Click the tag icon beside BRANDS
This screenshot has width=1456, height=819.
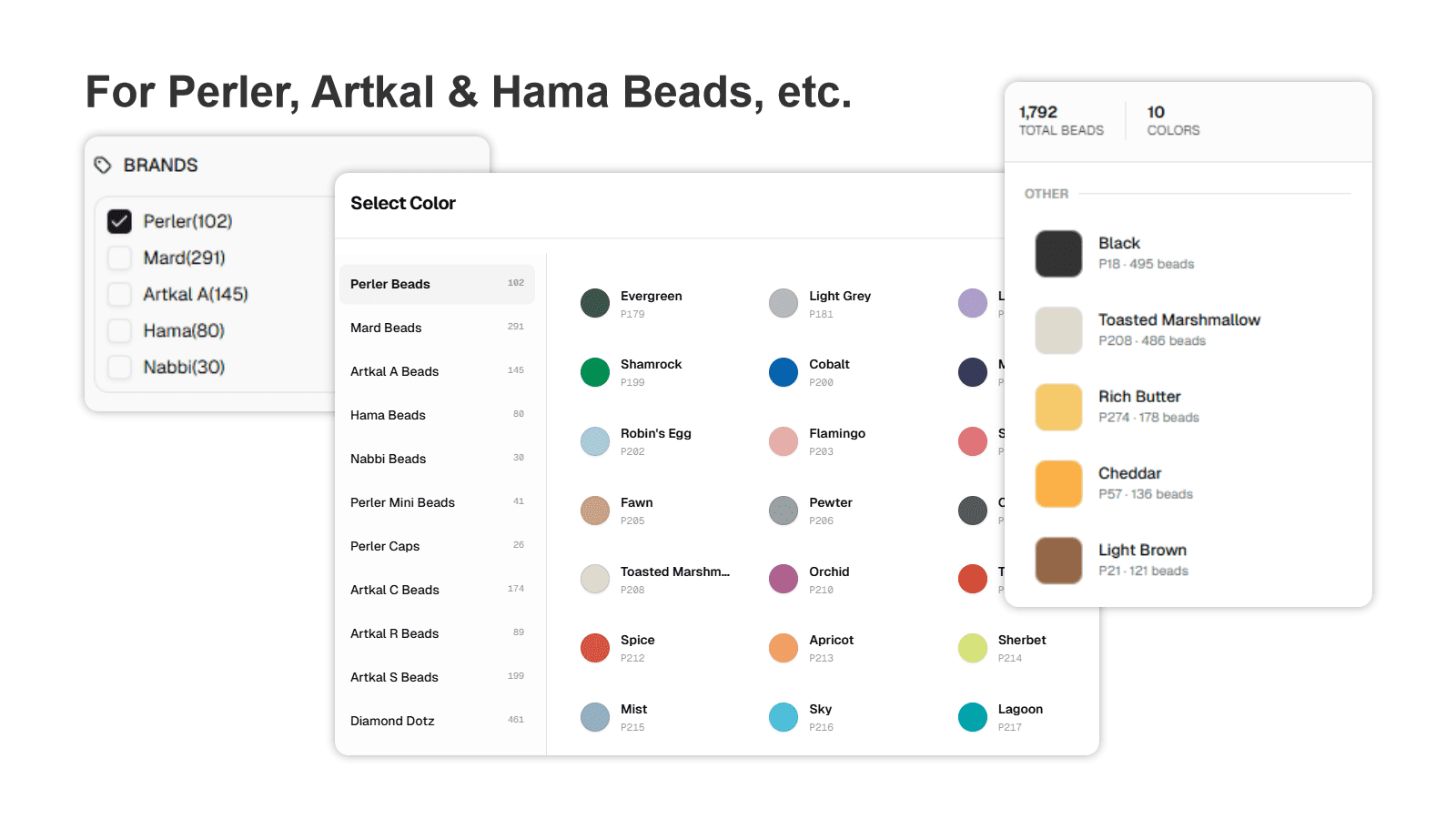coord(102,165)
